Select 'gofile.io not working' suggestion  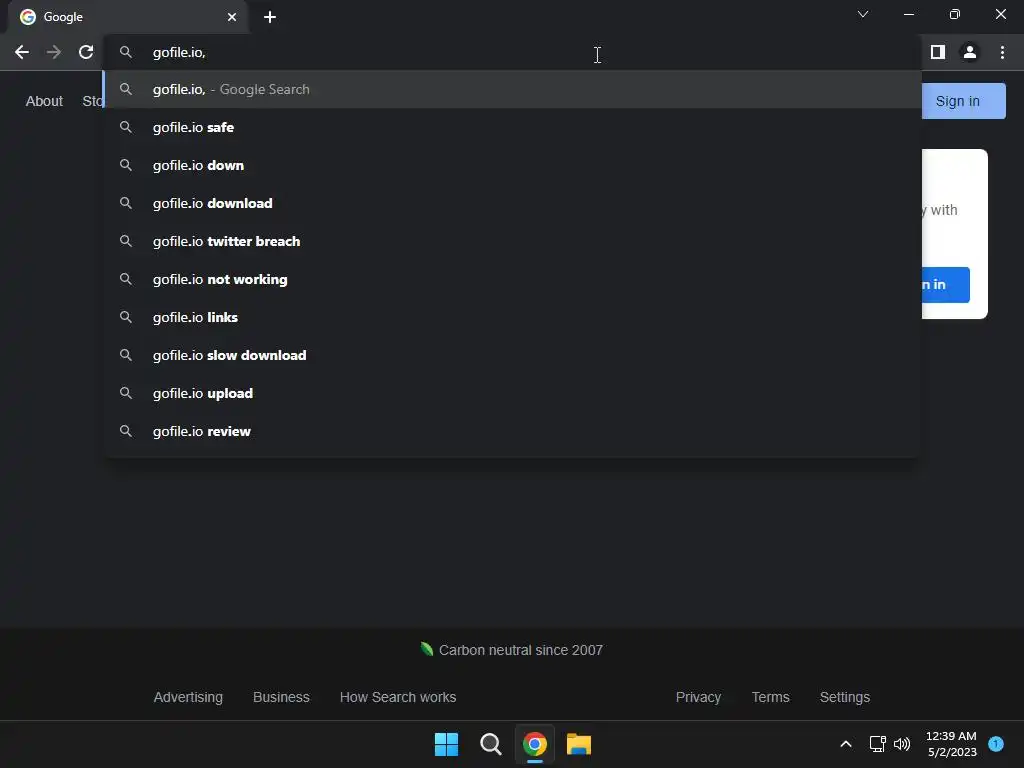[512, 279]
